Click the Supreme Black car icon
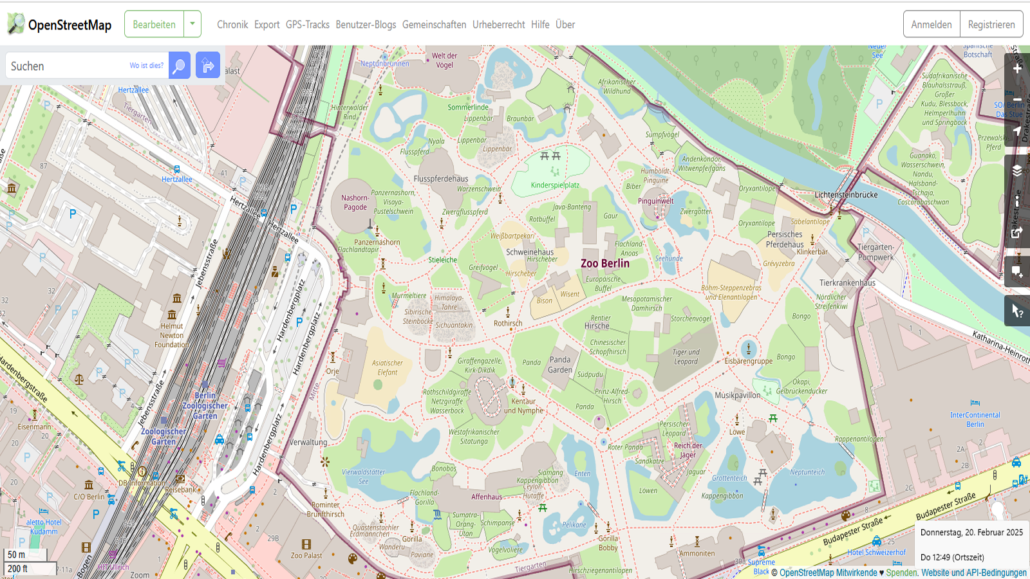This screenshot has height=579, width=1030. click(x=761, y=551)
